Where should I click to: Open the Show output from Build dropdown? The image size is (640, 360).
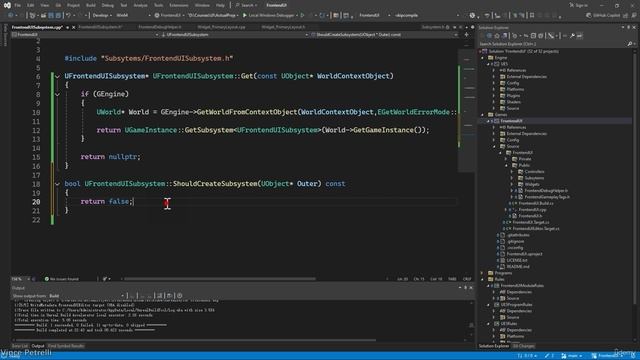point(87,296)
